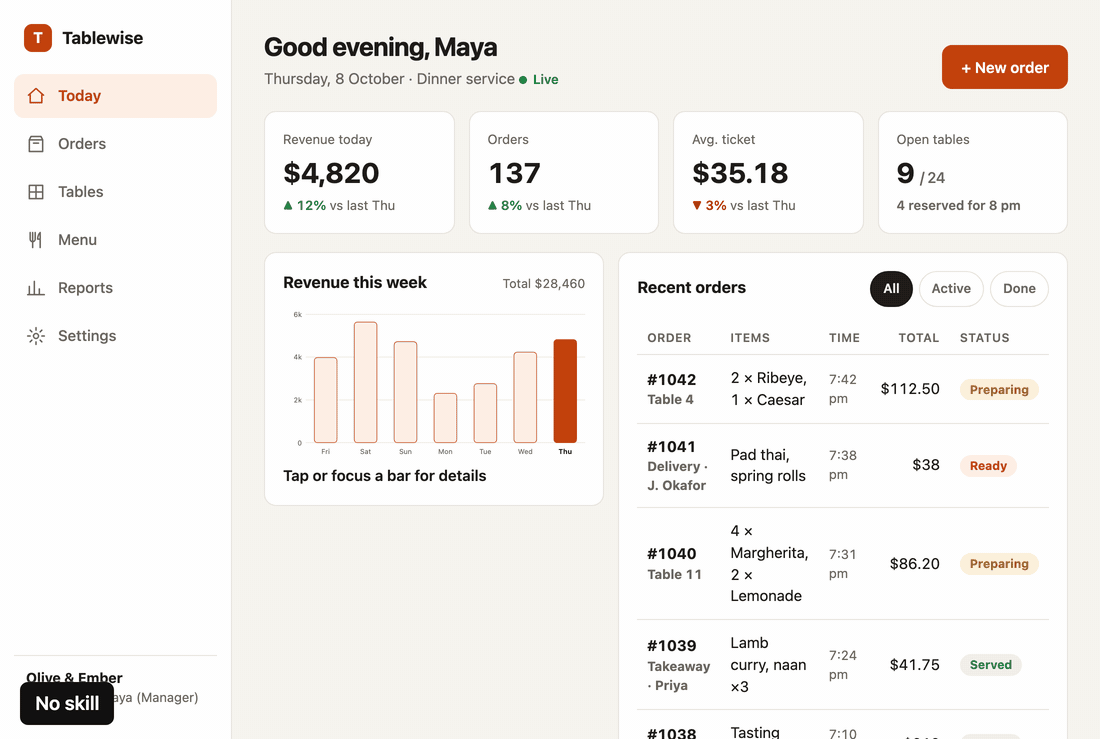Click the 12% vs last Thu change
Viewport: 1100px width, 739px height.
coord(339,206)
